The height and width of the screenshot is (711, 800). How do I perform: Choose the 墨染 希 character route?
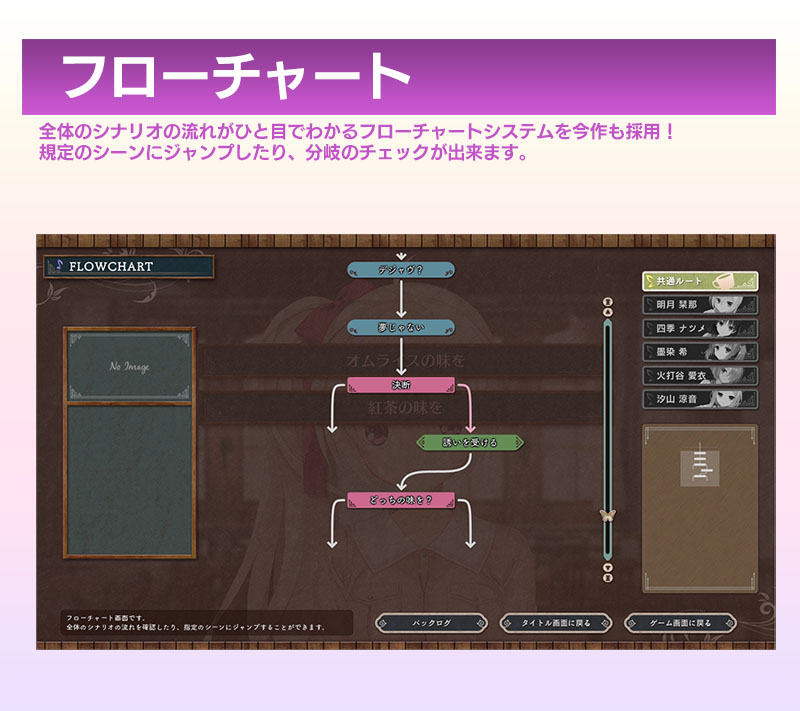pos(699,352)
